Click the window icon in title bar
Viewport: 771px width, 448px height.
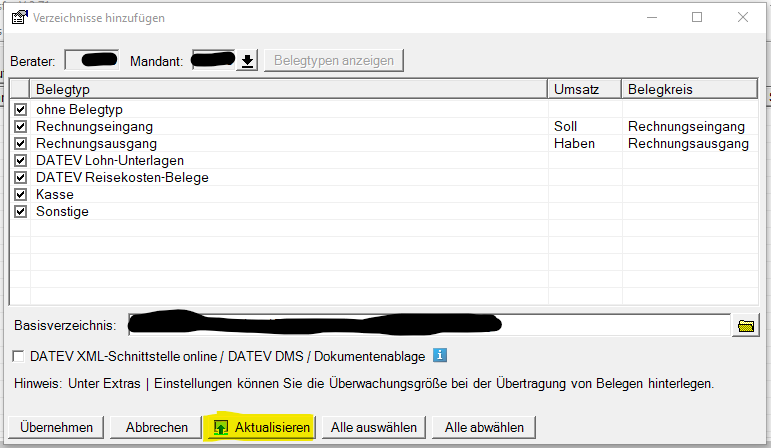[17, 17]
